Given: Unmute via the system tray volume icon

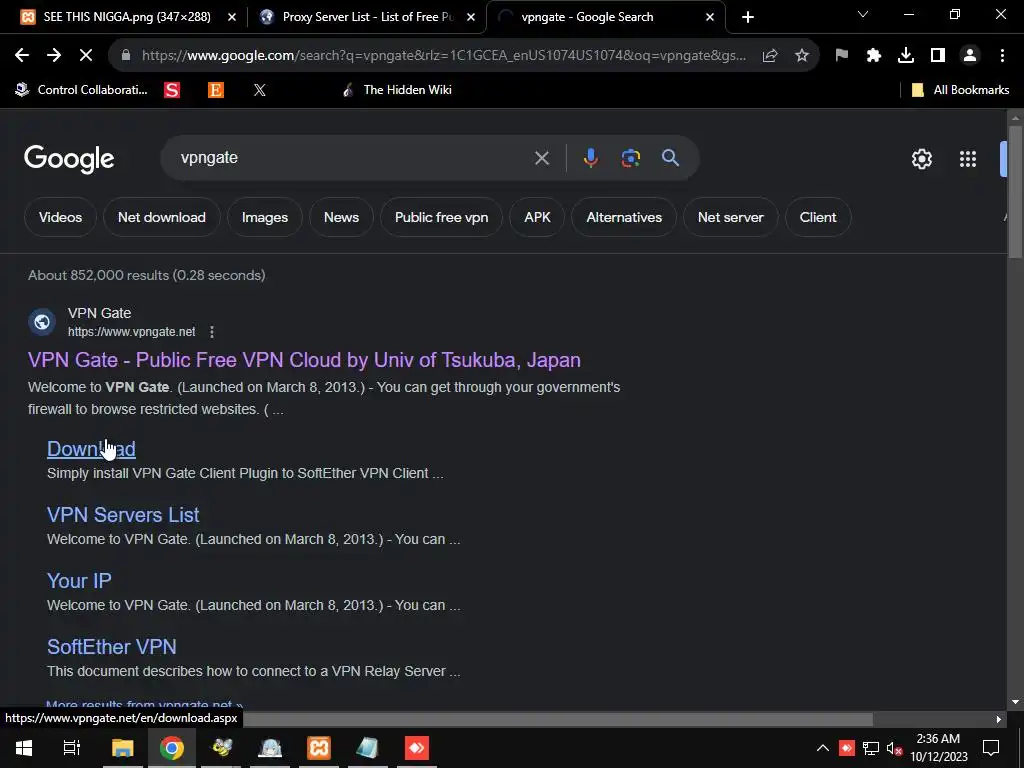Looking at the screenshot, I should [895, 748].
